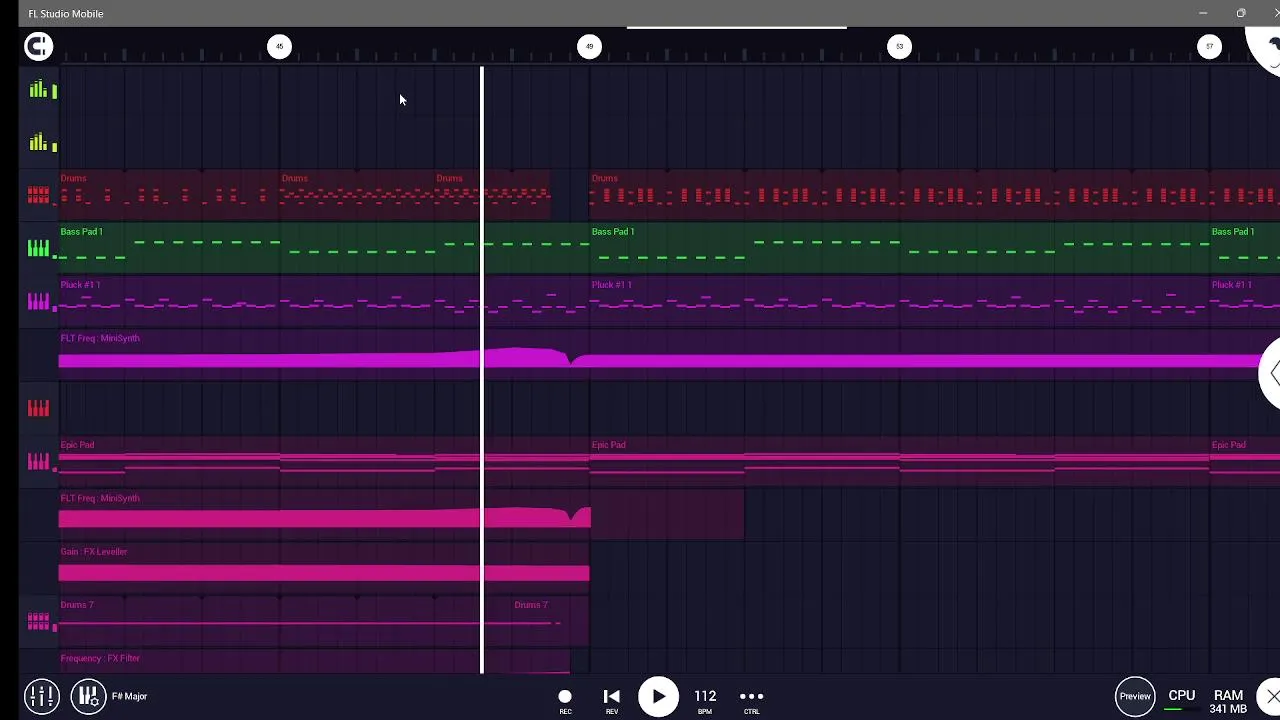Viewport: 1280px width, 720px height.
Task: Select the Epic Pad clip at marker 49
Action: tap(900, 462)
